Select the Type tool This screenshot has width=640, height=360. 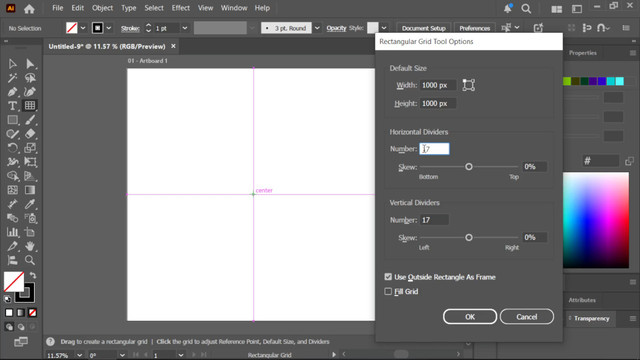(12, 106)
